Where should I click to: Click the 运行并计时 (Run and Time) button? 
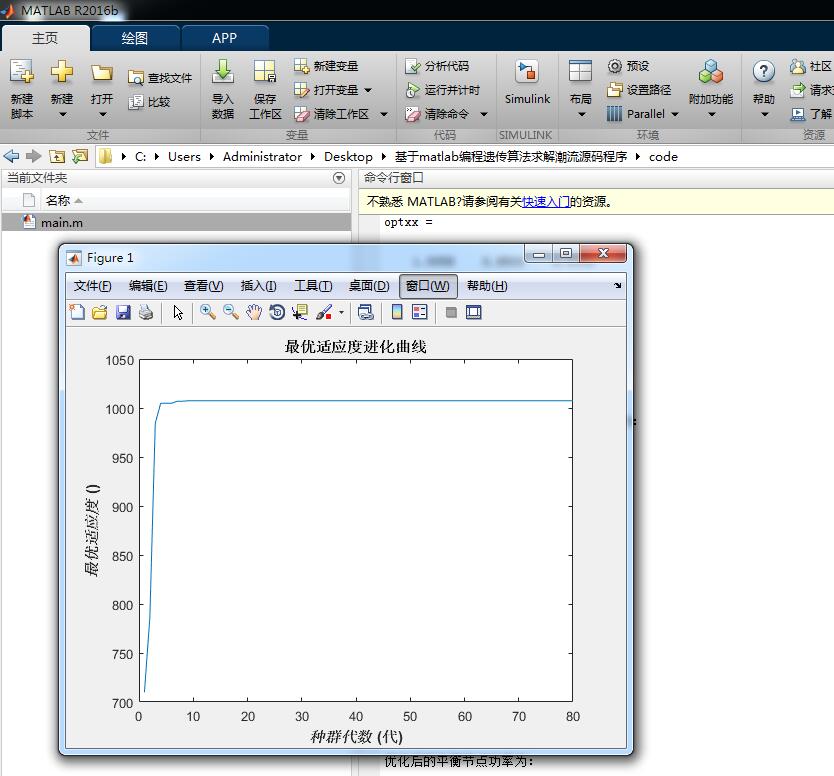[x=442, y=90]
